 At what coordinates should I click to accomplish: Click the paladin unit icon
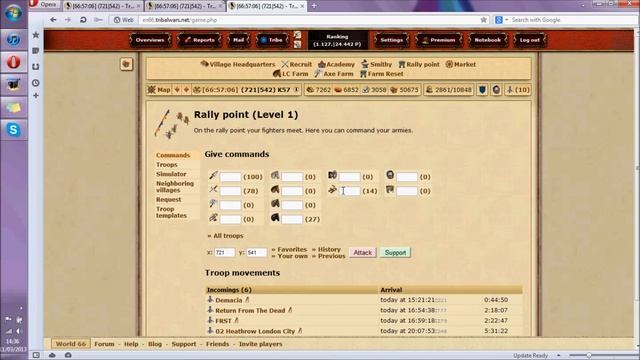click(x=390, y=176)
